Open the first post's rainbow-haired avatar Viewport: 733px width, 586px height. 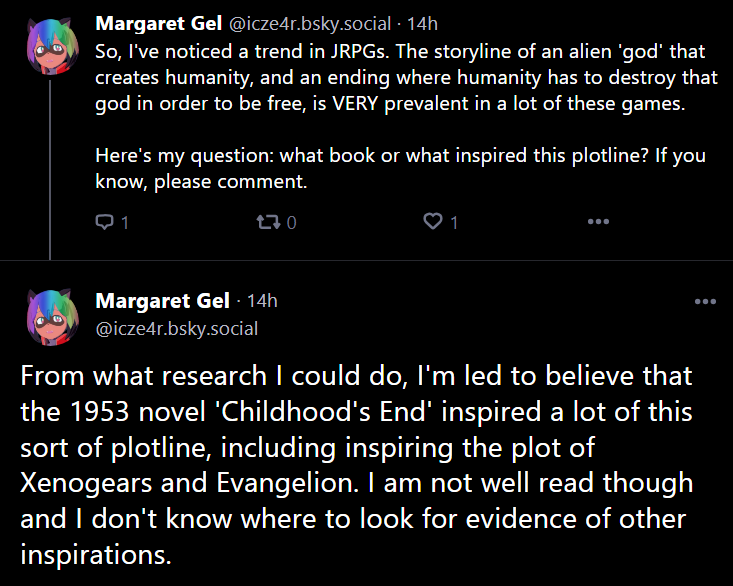pos(51,46)
